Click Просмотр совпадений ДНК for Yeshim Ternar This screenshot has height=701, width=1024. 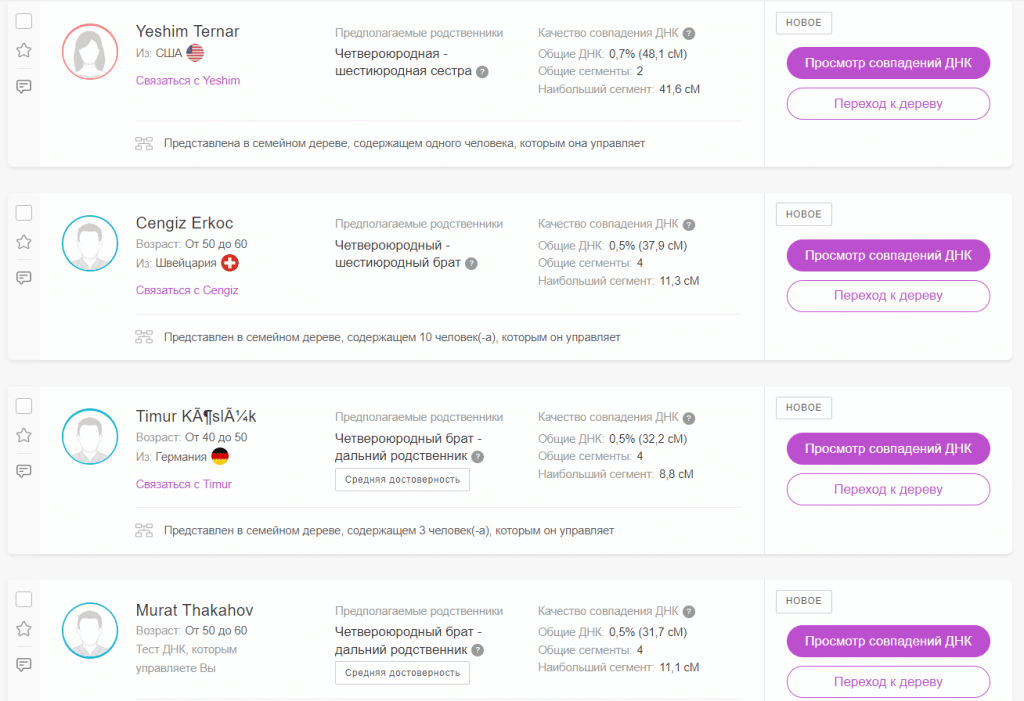click(x=888, y=63)
